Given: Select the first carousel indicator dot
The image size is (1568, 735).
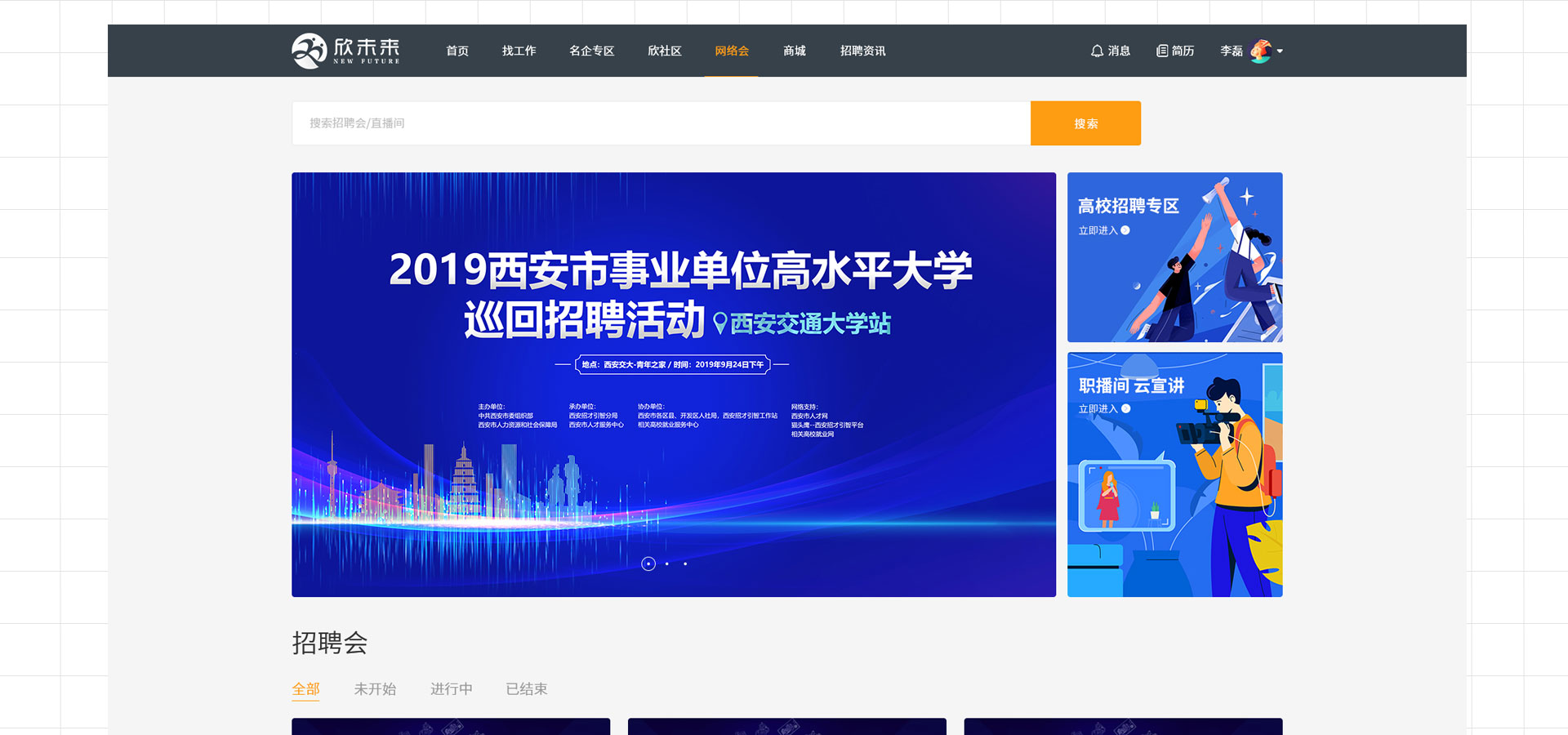Looking at the screenshot, I should (x=648, y=563).
